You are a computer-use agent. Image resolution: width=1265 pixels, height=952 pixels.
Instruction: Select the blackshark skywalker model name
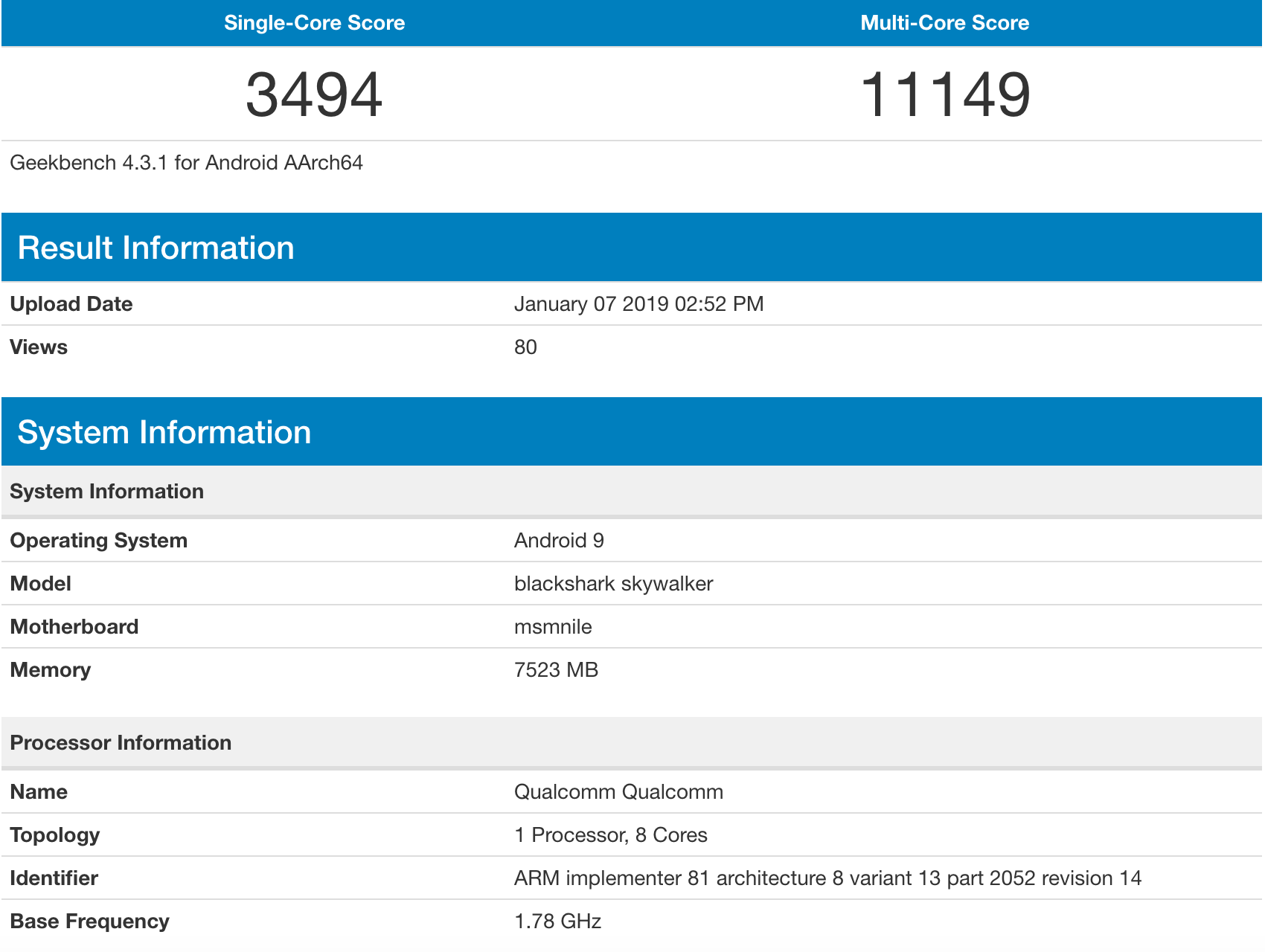click(613, 584)
